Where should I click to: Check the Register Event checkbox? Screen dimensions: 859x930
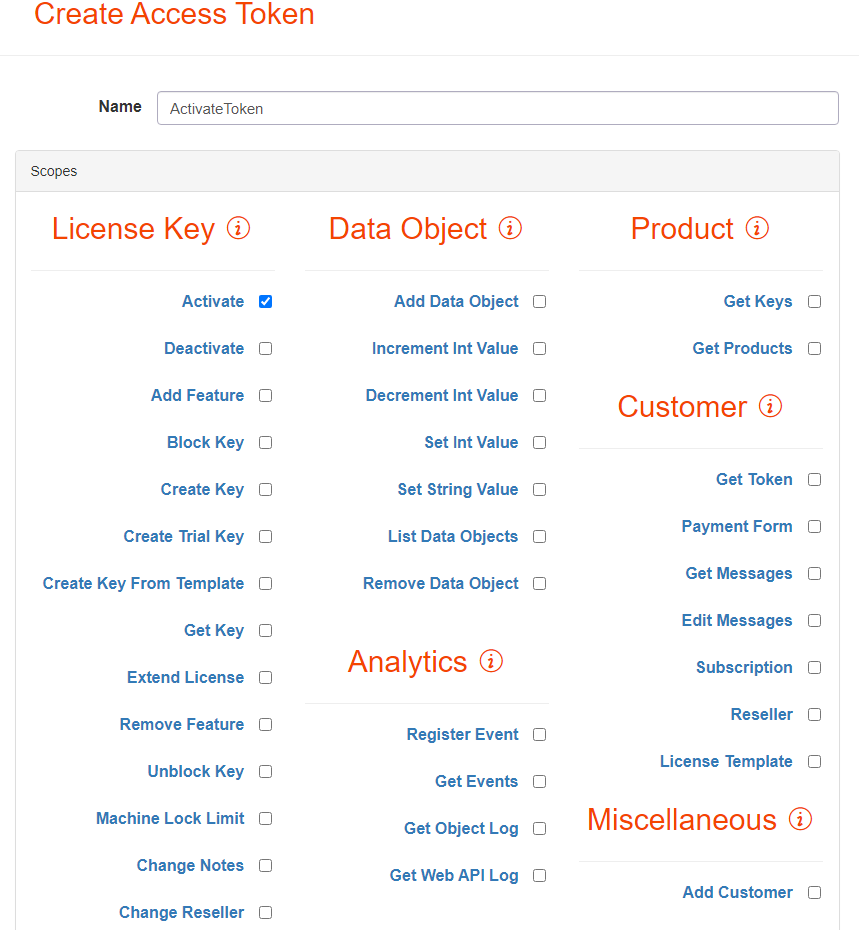[540, 734]
